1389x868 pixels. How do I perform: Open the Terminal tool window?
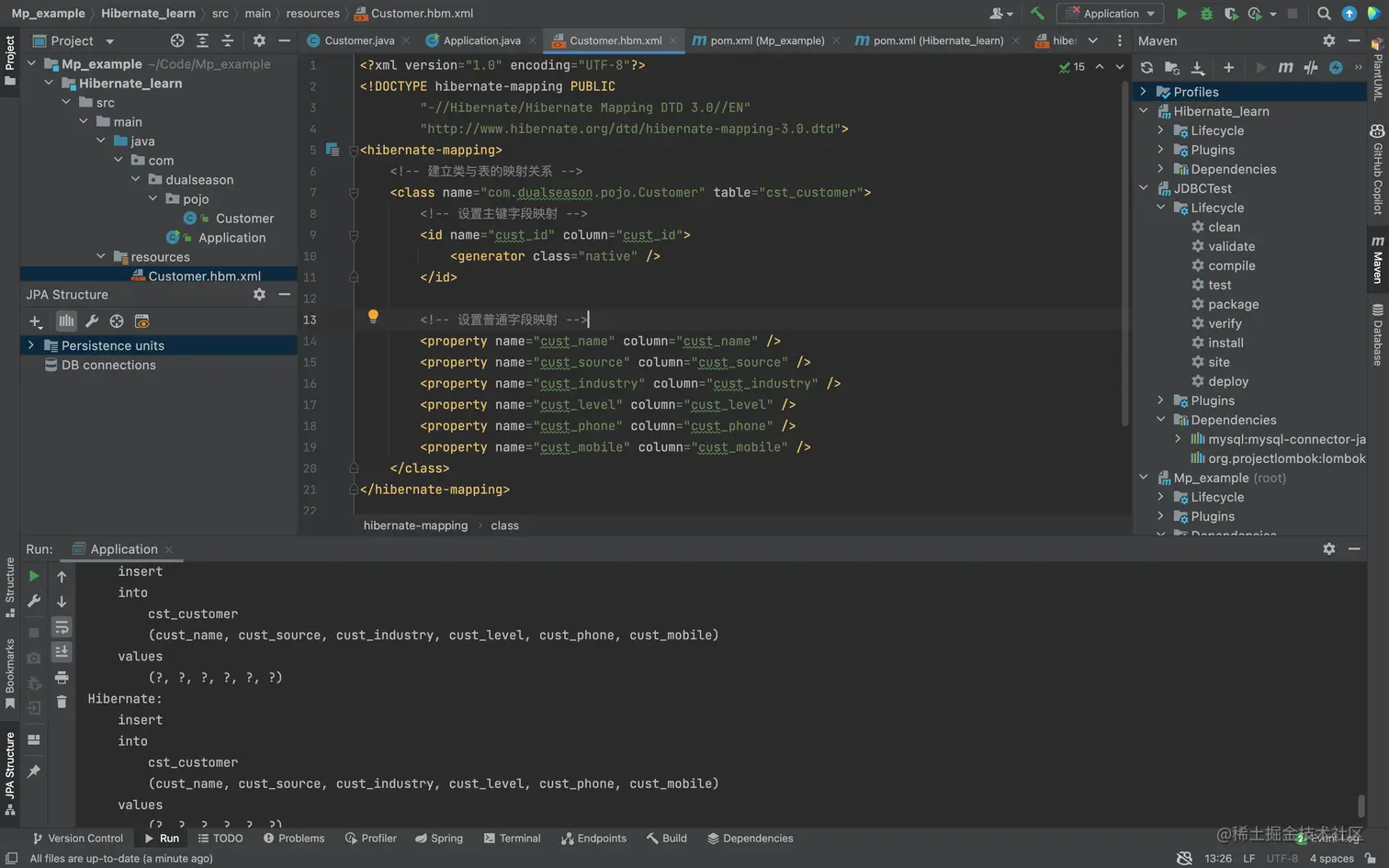[512, 838]
